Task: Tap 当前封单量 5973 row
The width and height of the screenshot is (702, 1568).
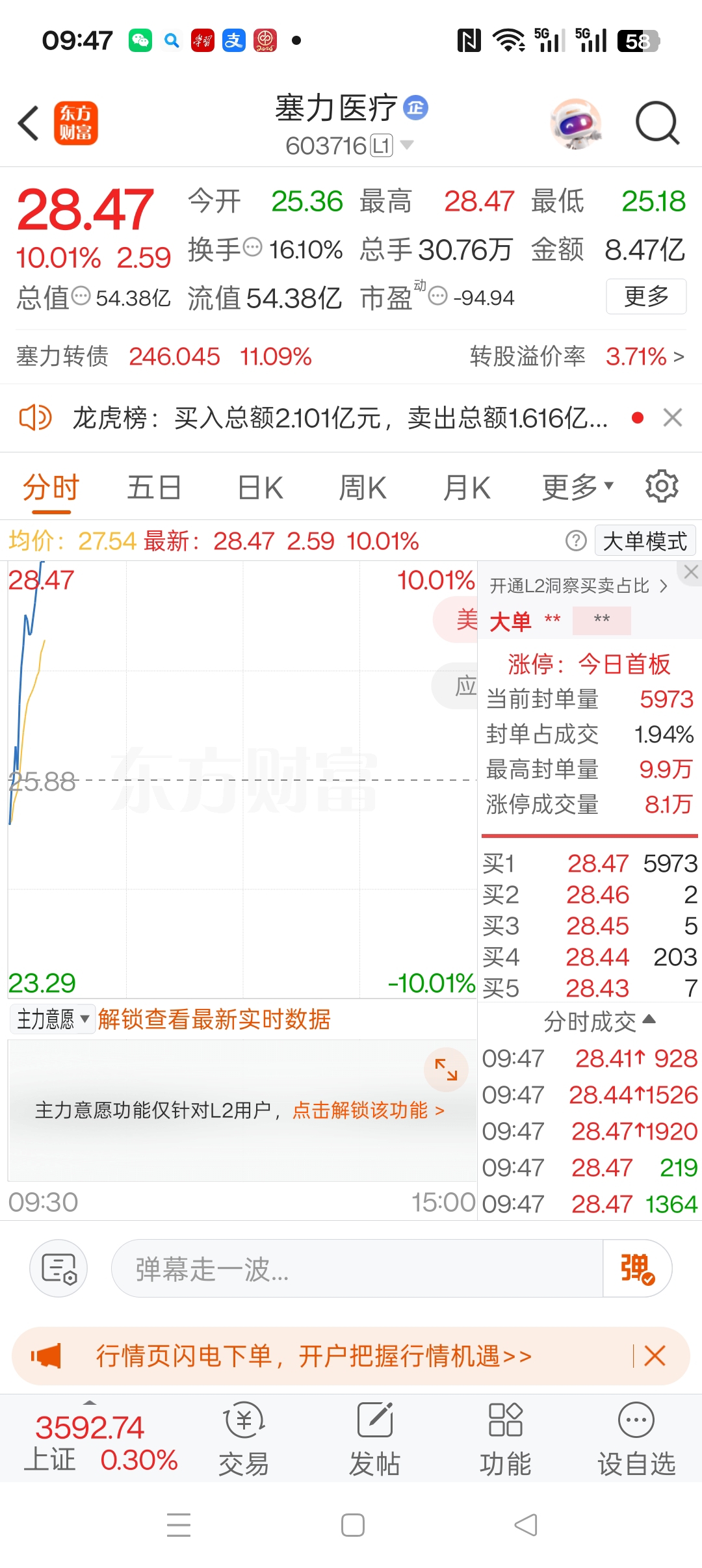Action: [x=590, y=699]
